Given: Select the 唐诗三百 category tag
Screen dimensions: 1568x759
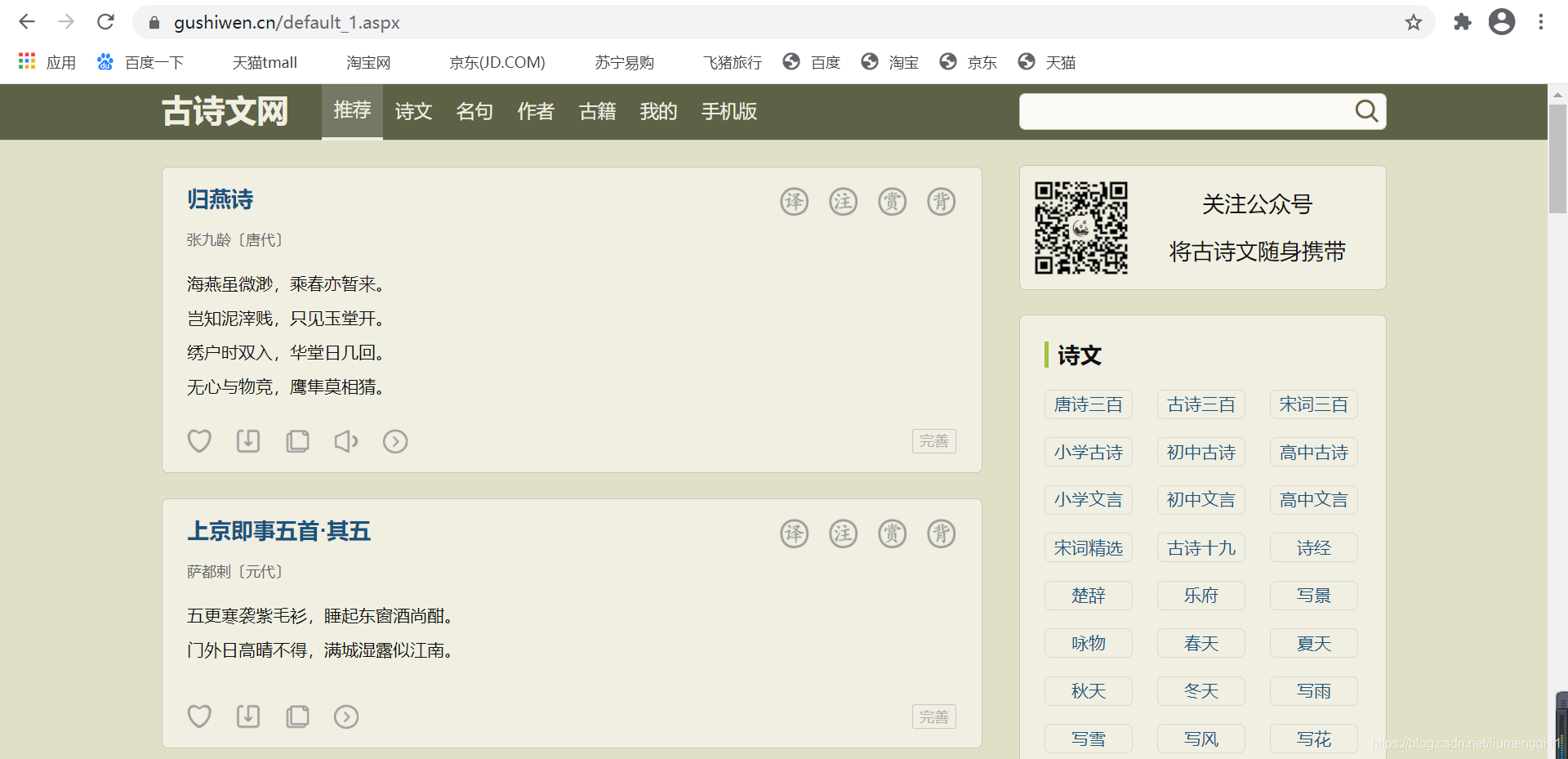Looking at the screenshot, I should (1089, 404).
